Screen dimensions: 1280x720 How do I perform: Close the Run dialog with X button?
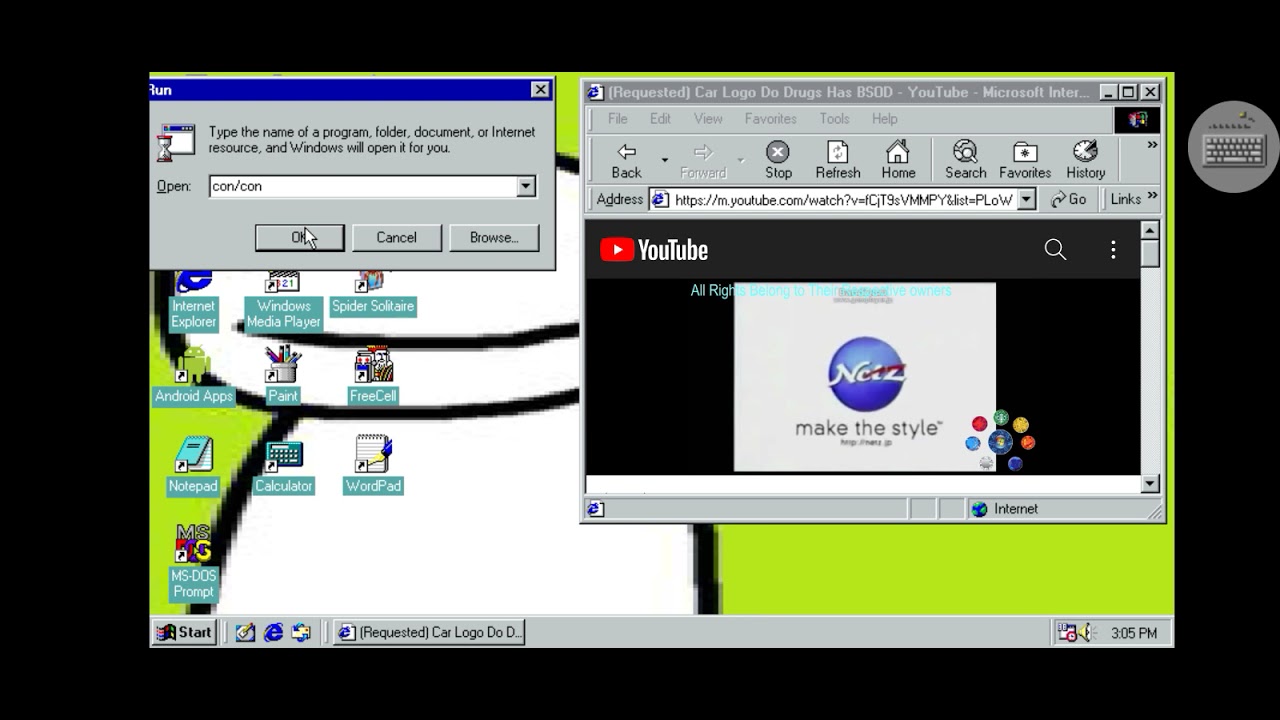point(540,90)
